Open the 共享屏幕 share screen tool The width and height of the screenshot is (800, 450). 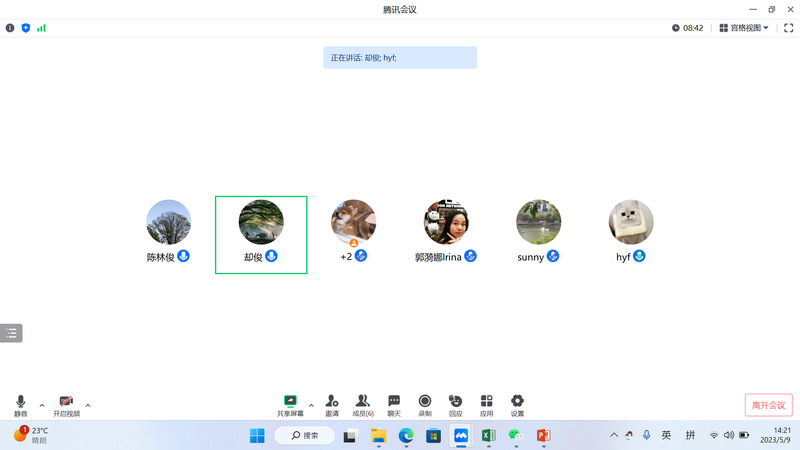point(290,402)
